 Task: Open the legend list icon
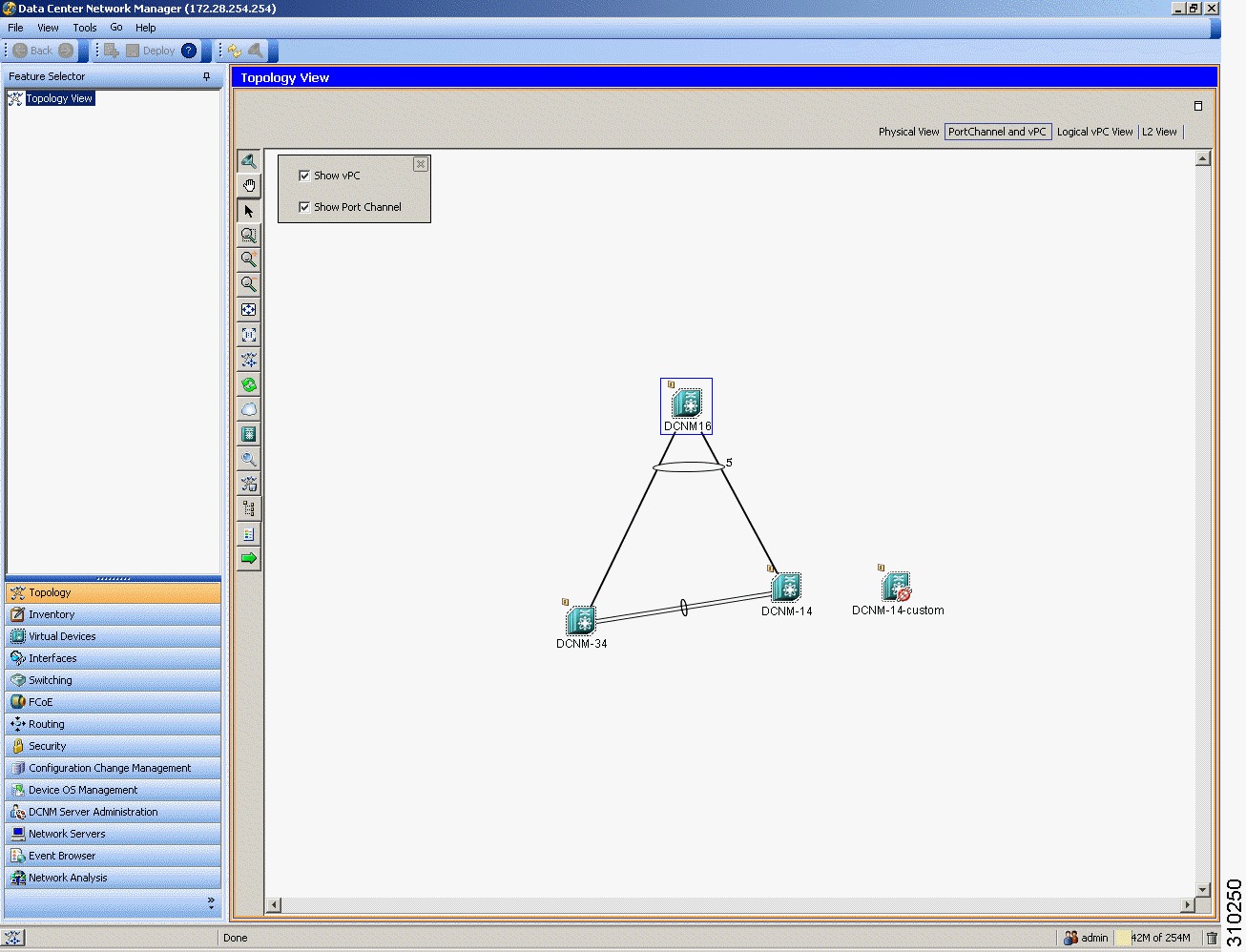249,533
